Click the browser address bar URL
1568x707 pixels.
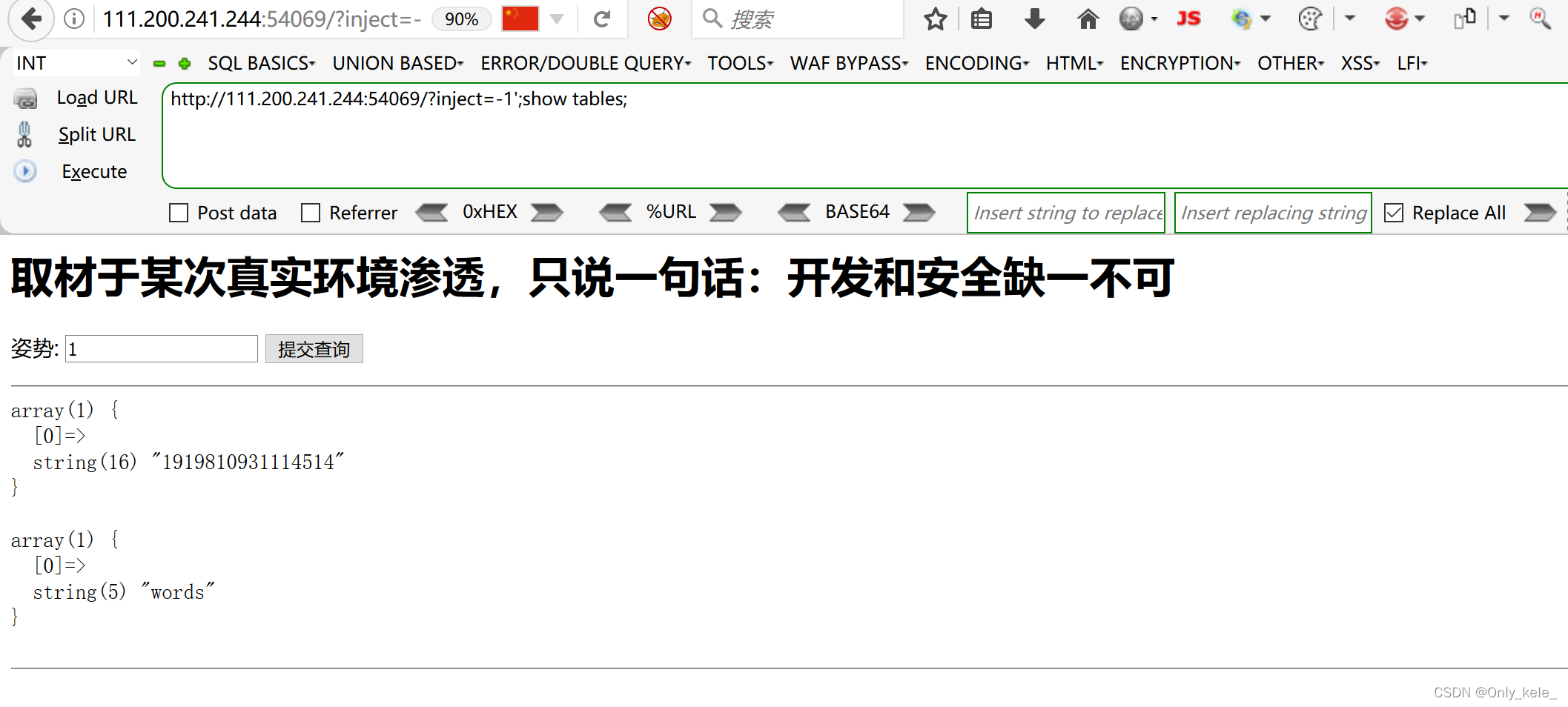pyautogui.click(x=261, y=19)
